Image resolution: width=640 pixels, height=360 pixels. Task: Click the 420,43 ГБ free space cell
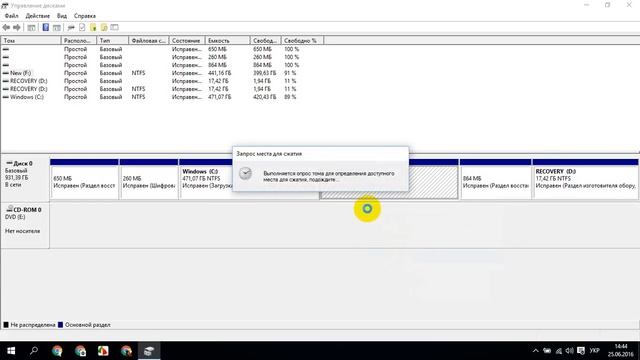tap(264, 97)
